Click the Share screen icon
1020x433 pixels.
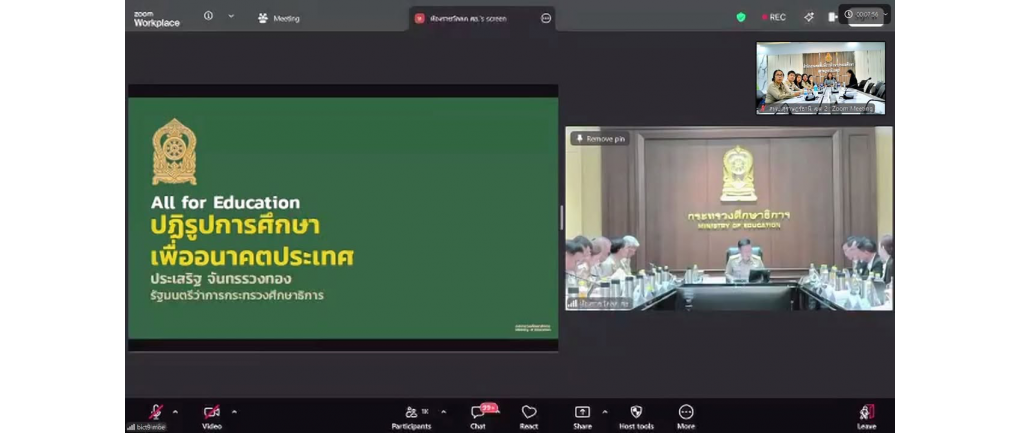click(x=582, y=412)
